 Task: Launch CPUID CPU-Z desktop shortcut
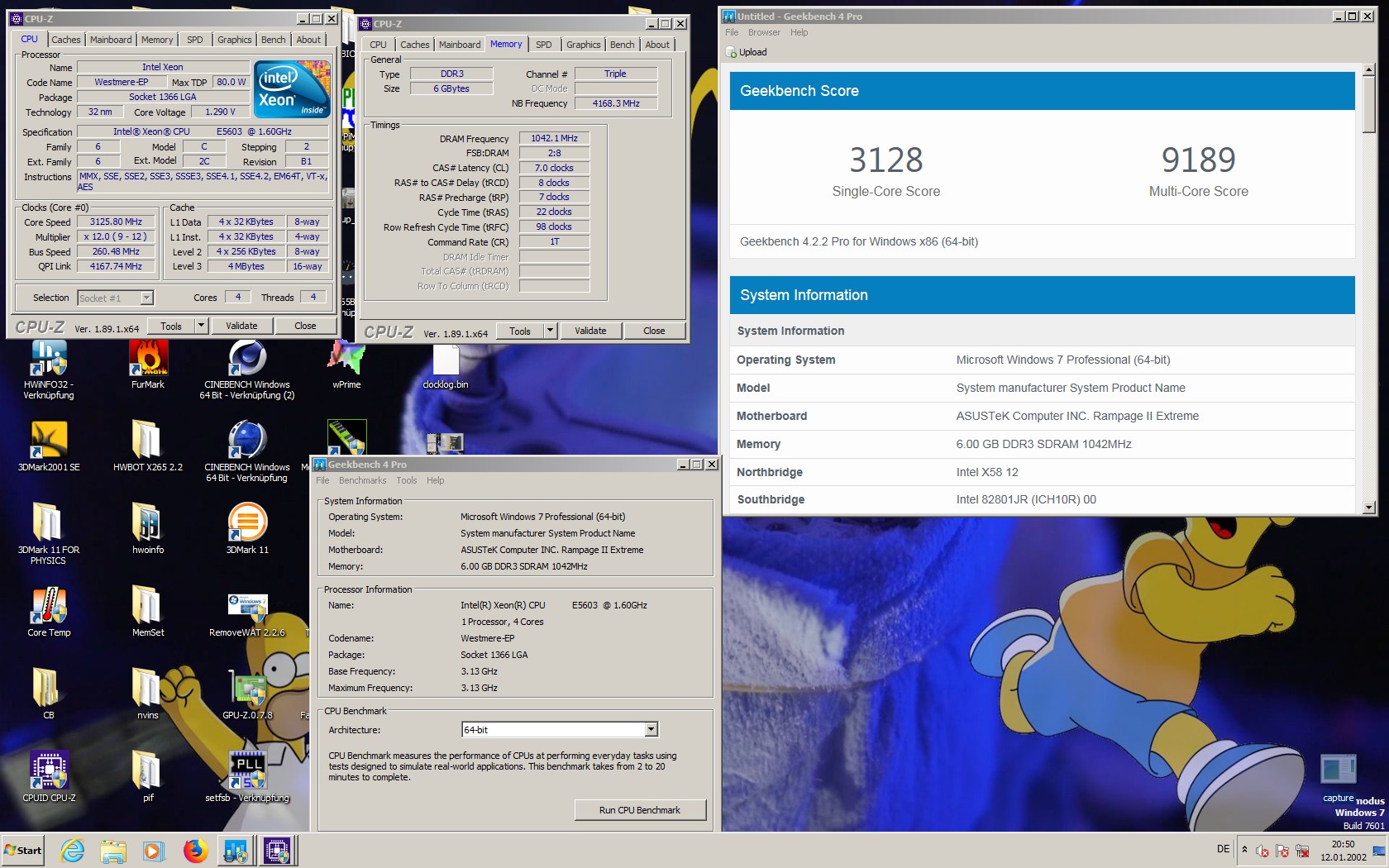[49, 778]
